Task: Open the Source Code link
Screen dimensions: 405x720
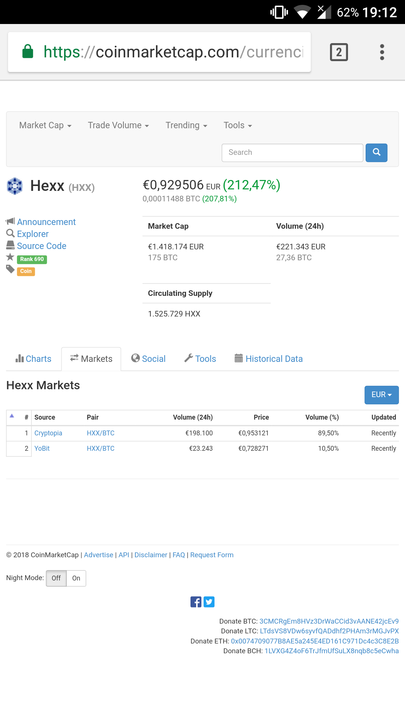Action: 41,246
